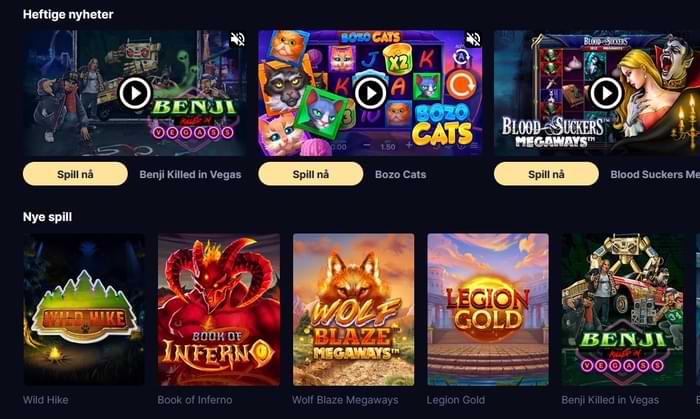Screen dimensions: 700x419
Task: Open the Wild Hike caption link
Action: click(x=46, y=400)
